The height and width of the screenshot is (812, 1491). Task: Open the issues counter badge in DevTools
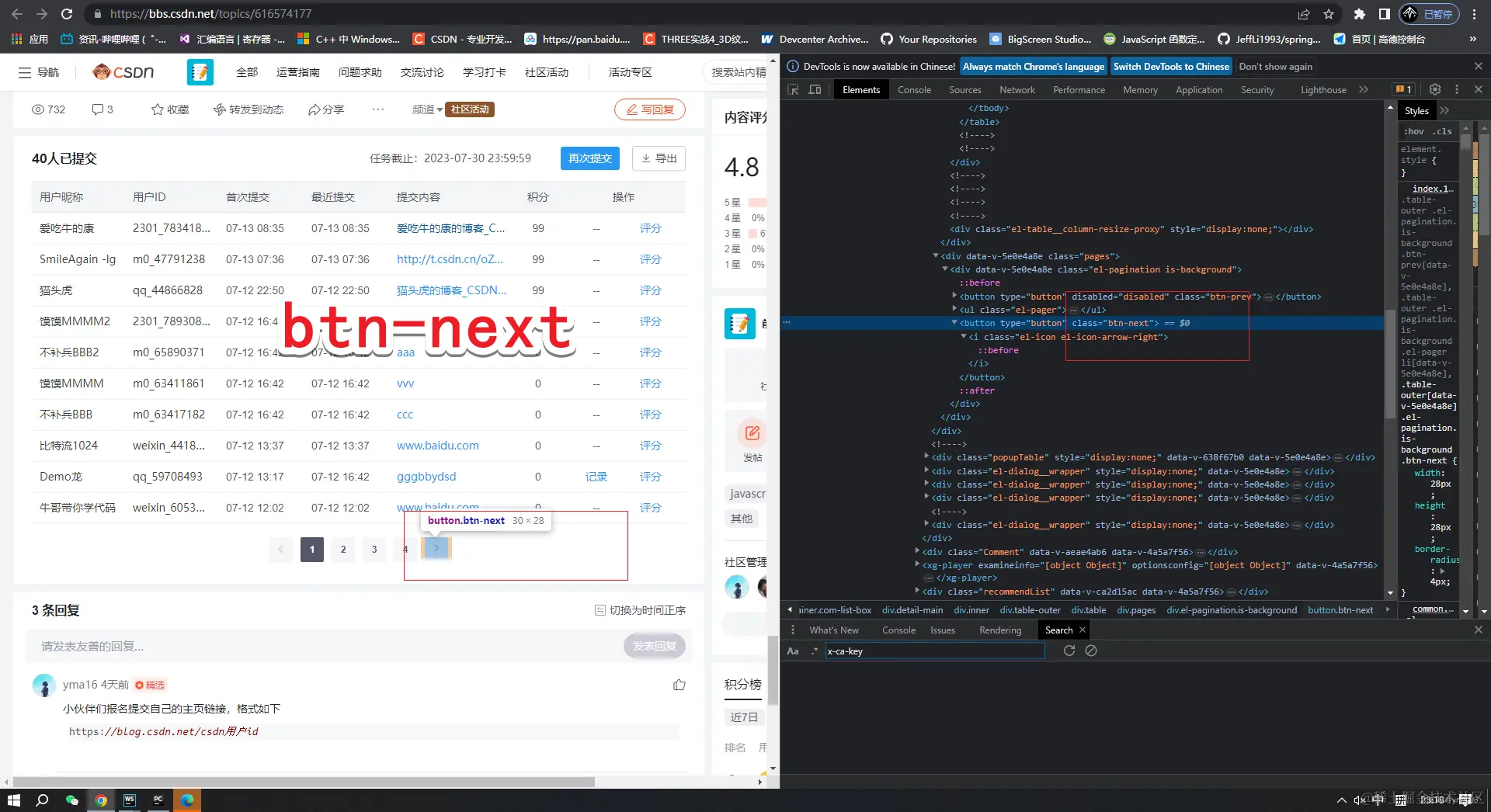click(x=1402, y=89)
